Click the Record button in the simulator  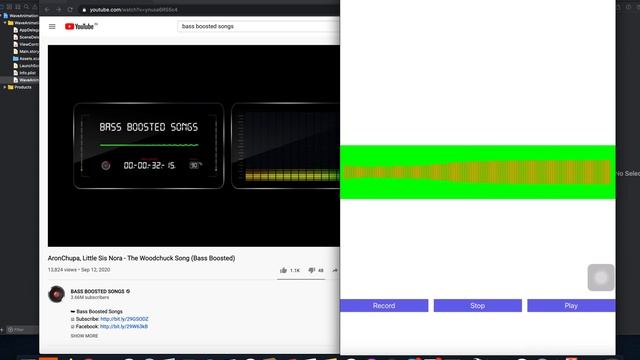tap(384, 306)
